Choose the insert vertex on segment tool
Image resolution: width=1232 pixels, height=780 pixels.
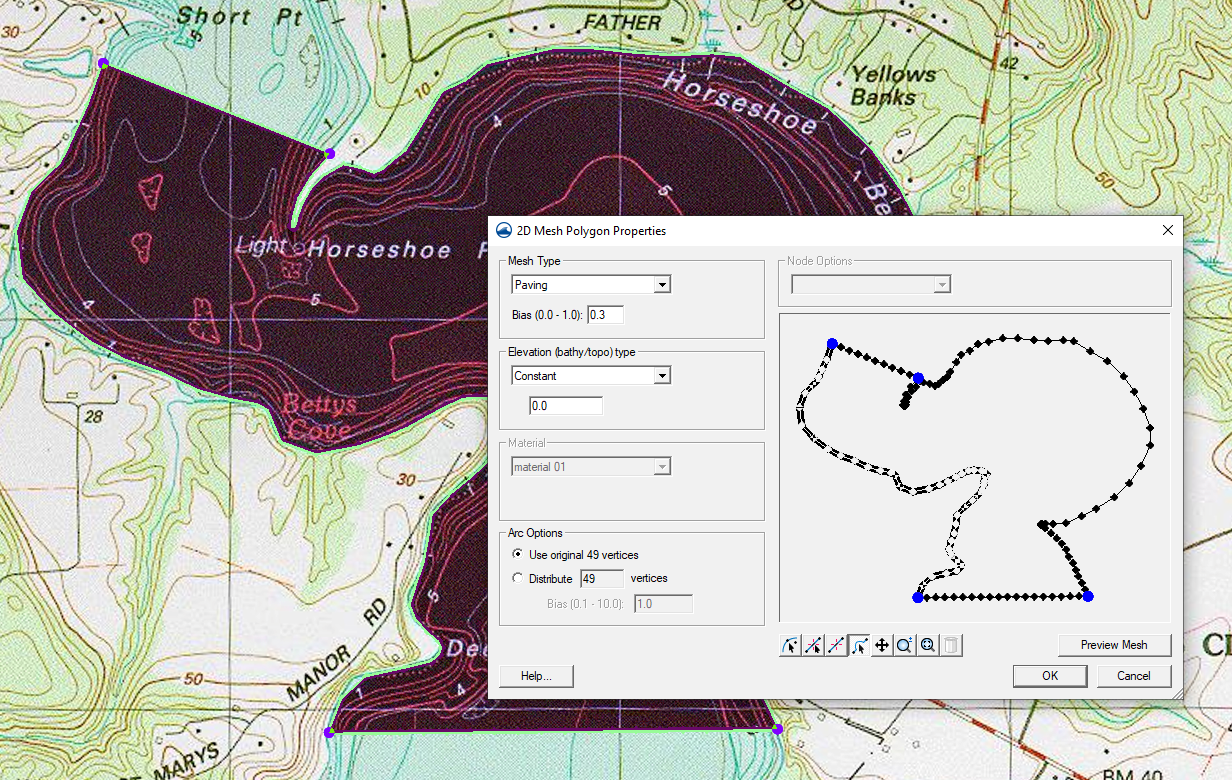pyautogui.click(x=835, y=645)
